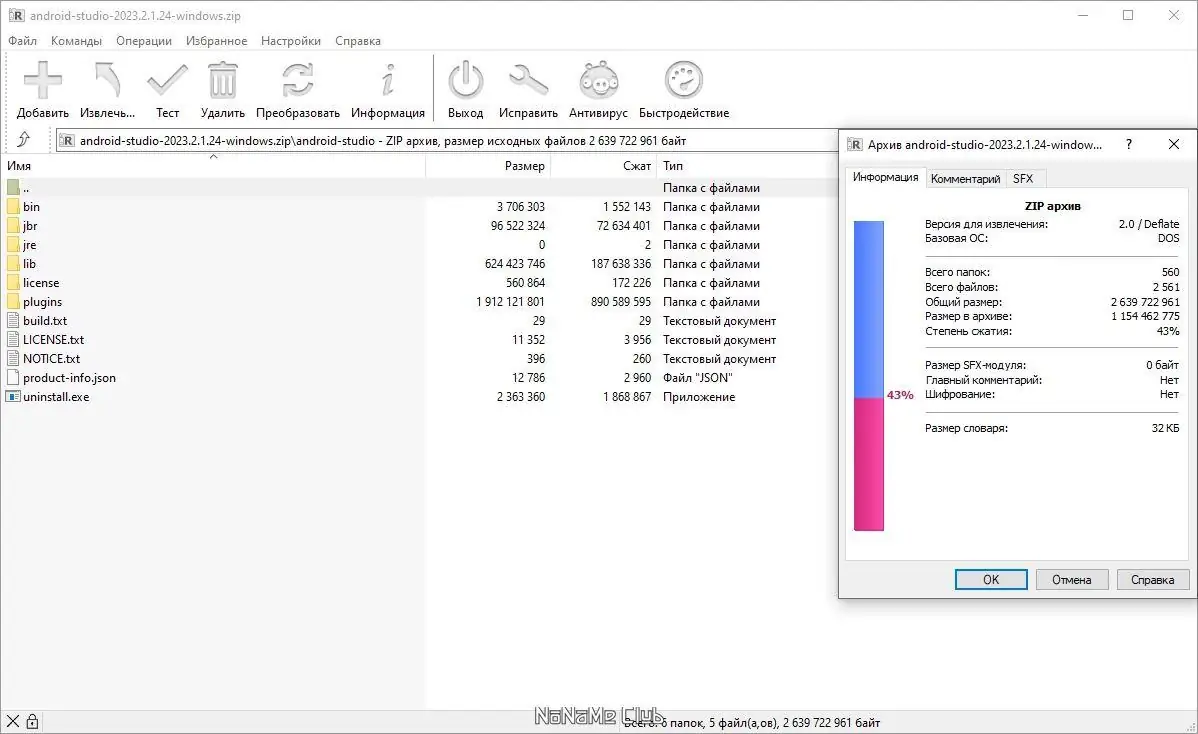Click the Выход (Exit) power icon
The image size is (1198, 734).
tap(465, 80)
